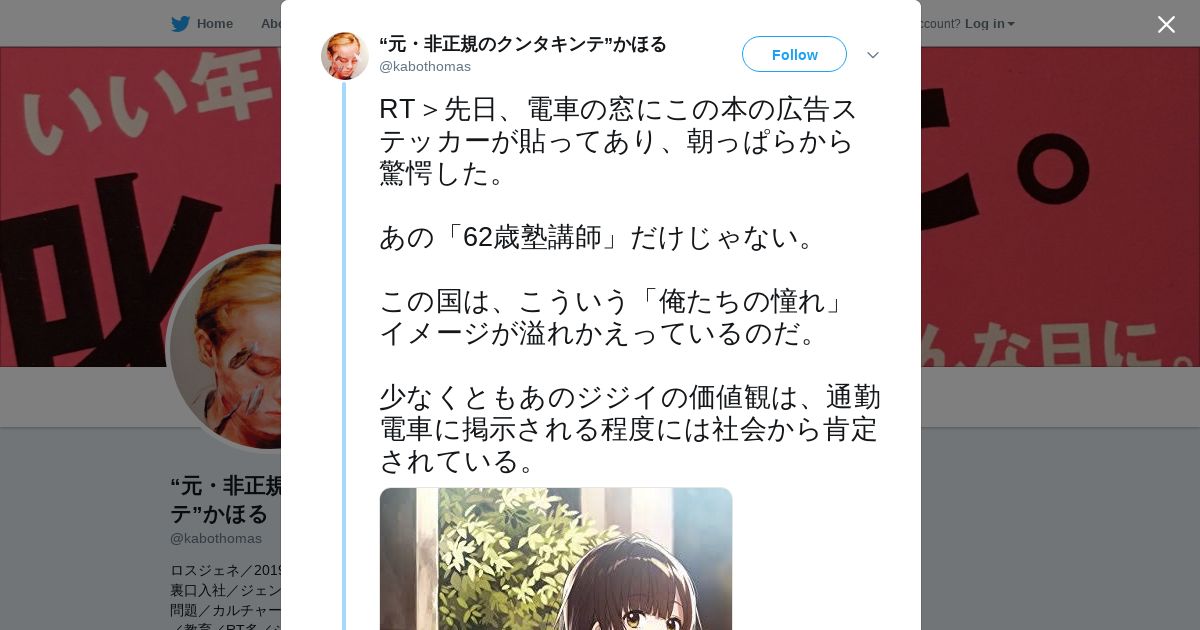The height and width of the screenshot is (630, 1200).
Task: Click the tweet text starting with RT
Action: click(618, 141)
